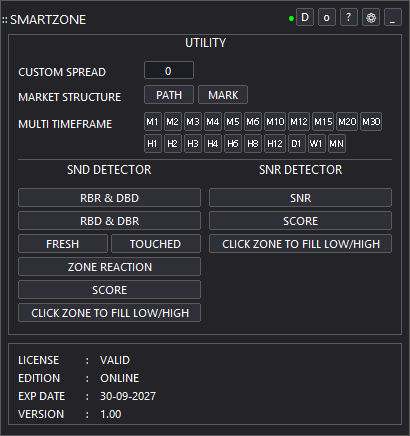The width and height of the screenshot is (410, 436).
Task: Enable the MN monthly timeframe
Action: coord(337,144)
